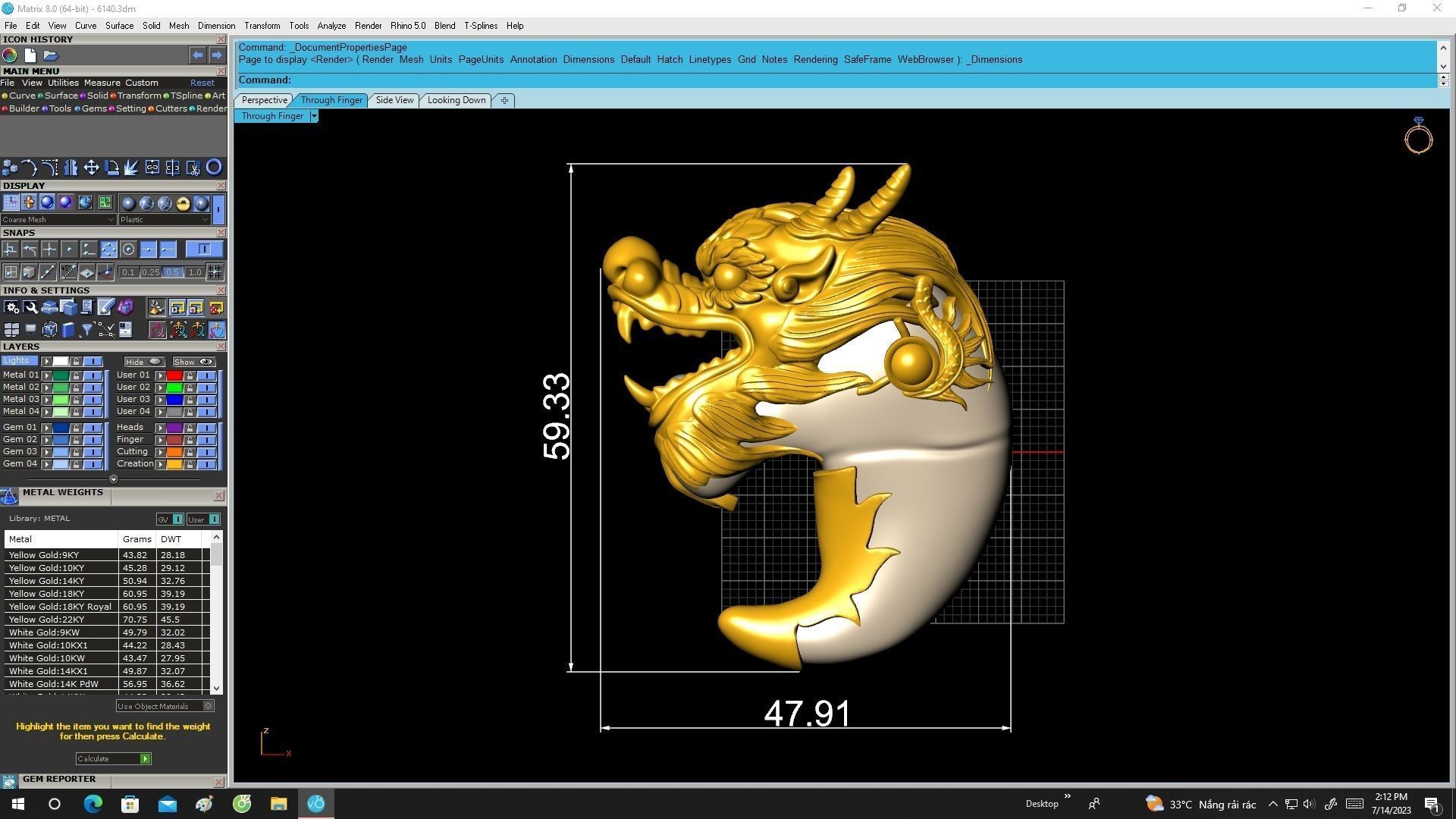
Task: Click the grid snap icon beside 1.0
Action: click(215, 272)
